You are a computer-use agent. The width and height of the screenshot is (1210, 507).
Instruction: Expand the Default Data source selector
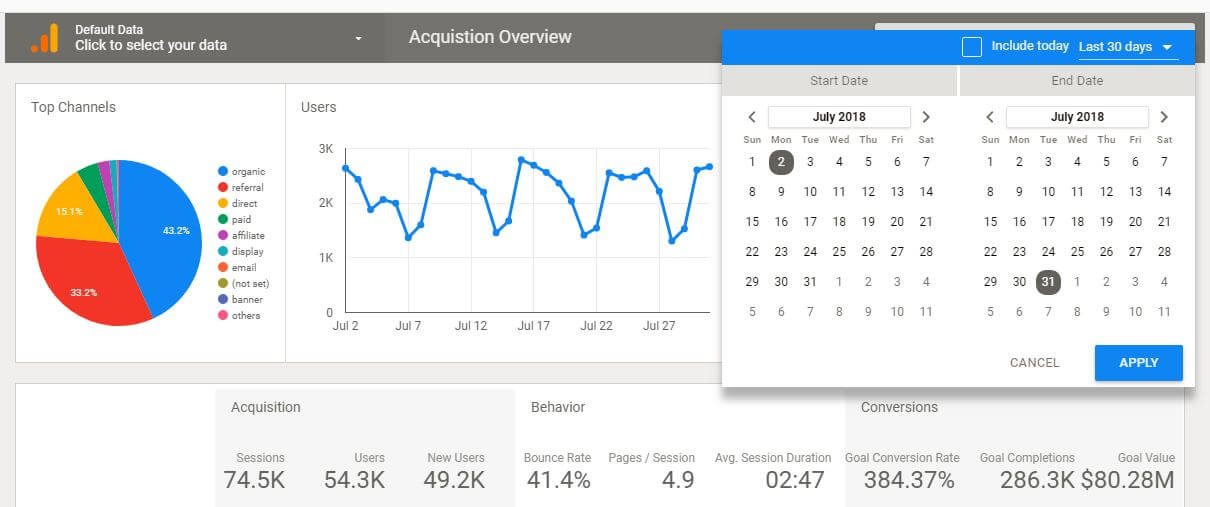[x=358, y=39]
